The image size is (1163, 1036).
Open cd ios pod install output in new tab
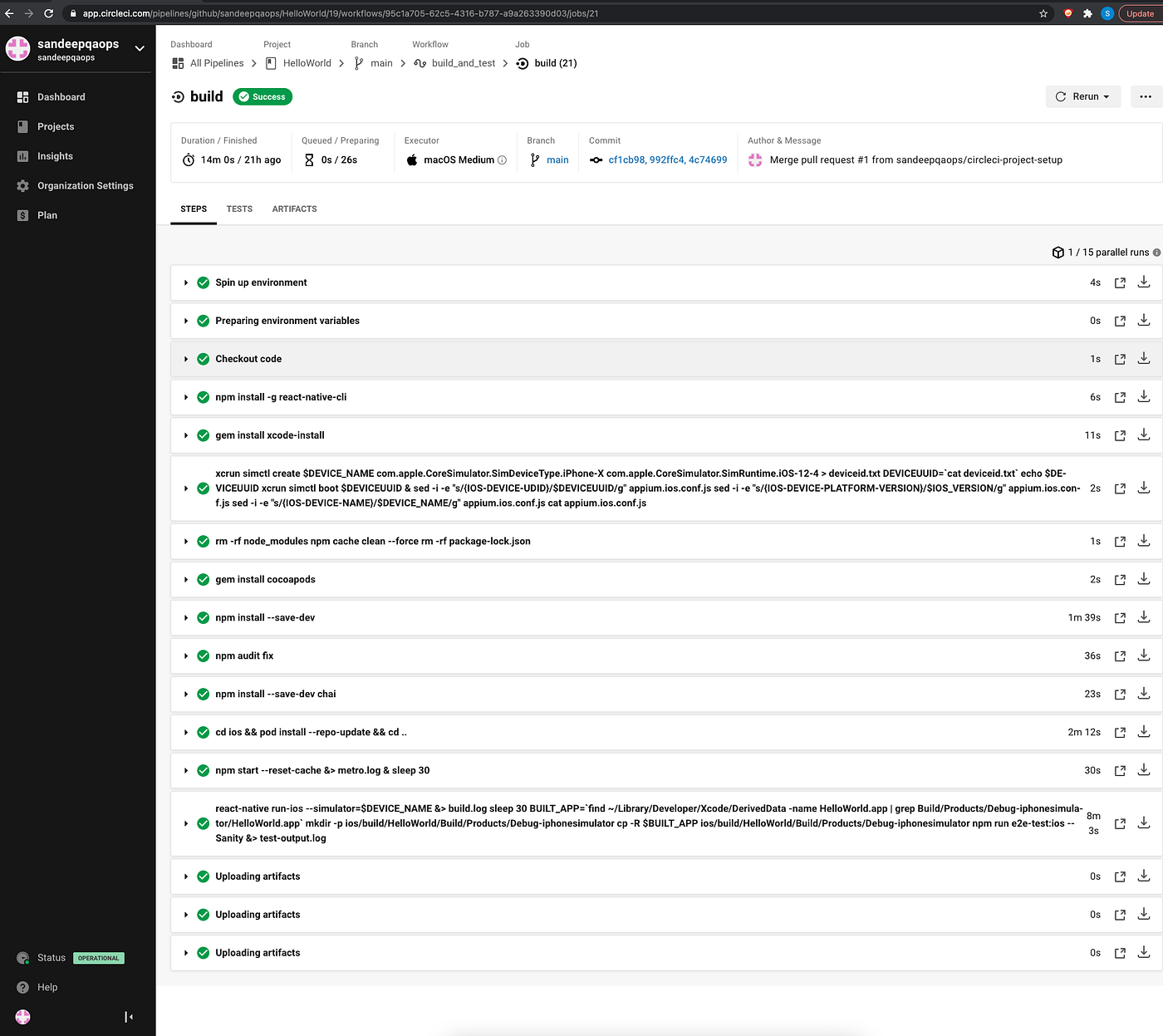tap(1120, 733)
